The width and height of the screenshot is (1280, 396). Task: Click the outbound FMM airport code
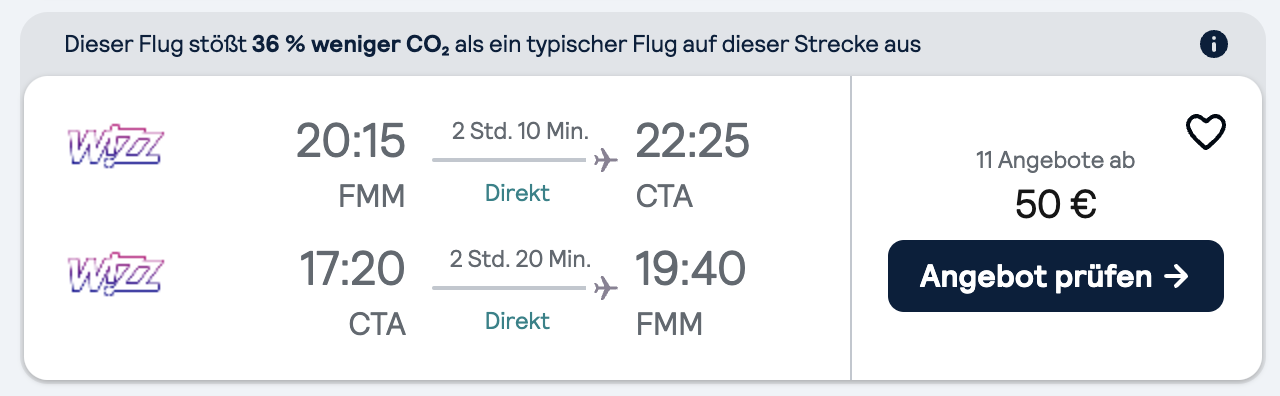coord(372,197)
